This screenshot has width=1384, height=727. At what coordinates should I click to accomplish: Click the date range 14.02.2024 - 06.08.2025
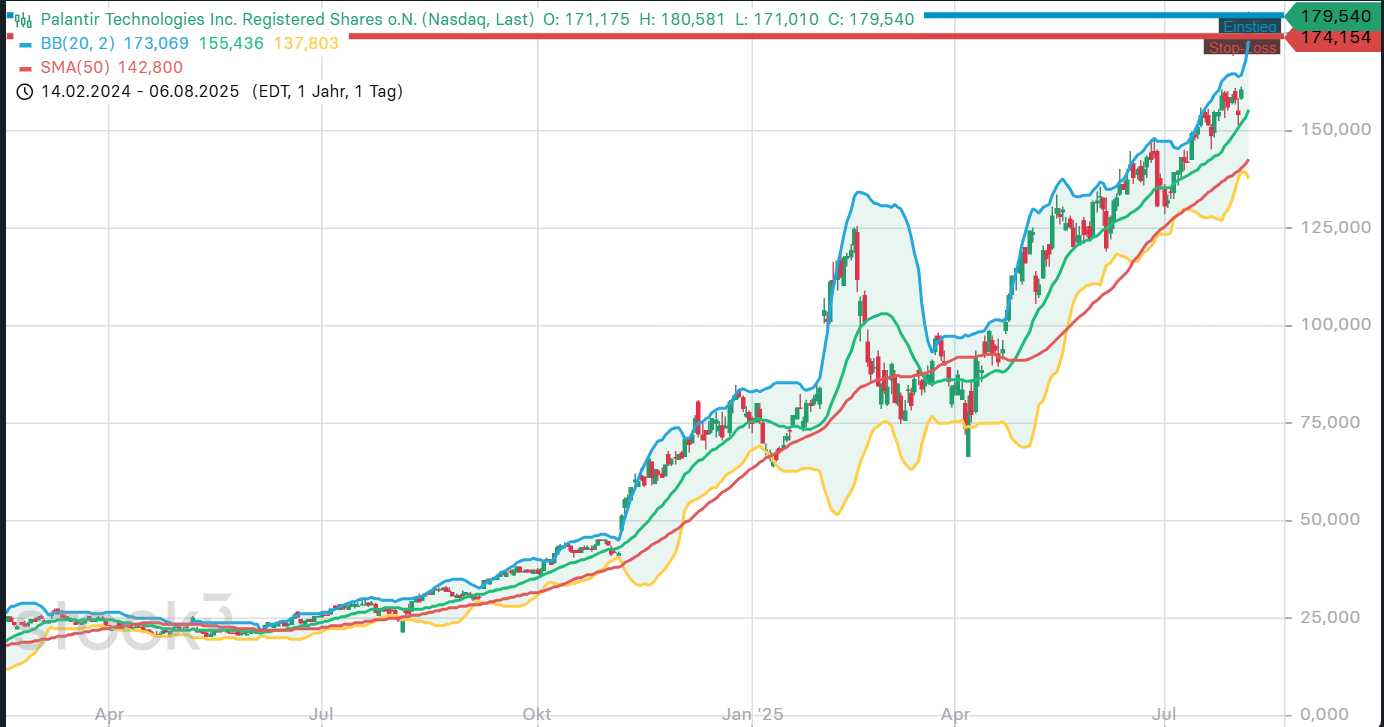coord(140,91)
